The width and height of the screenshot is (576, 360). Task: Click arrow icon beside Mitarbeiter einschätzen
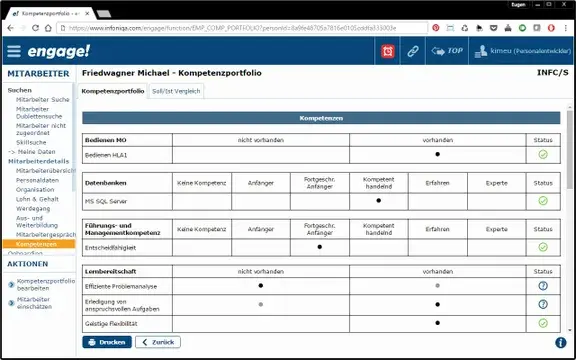tap(11, 303)
